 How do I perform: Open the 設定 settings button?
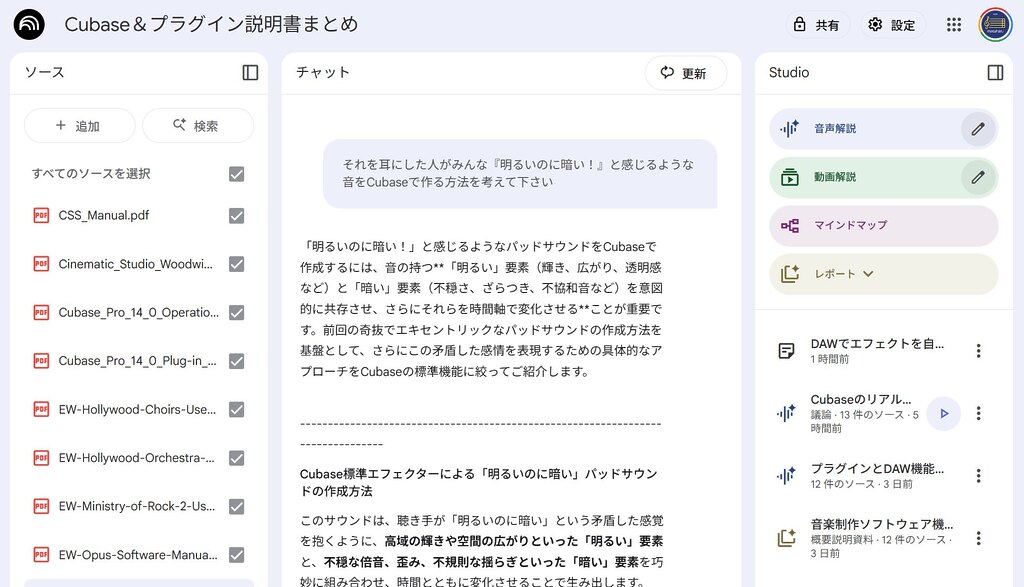pos(893,25)
